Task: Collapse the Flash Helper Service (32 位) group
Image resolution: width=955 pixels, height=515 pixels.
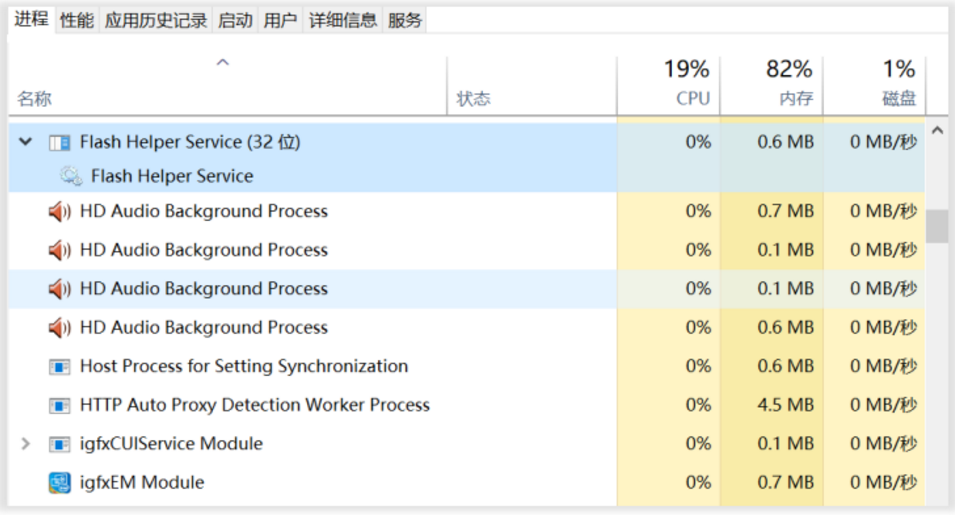Action: [26, 143]
